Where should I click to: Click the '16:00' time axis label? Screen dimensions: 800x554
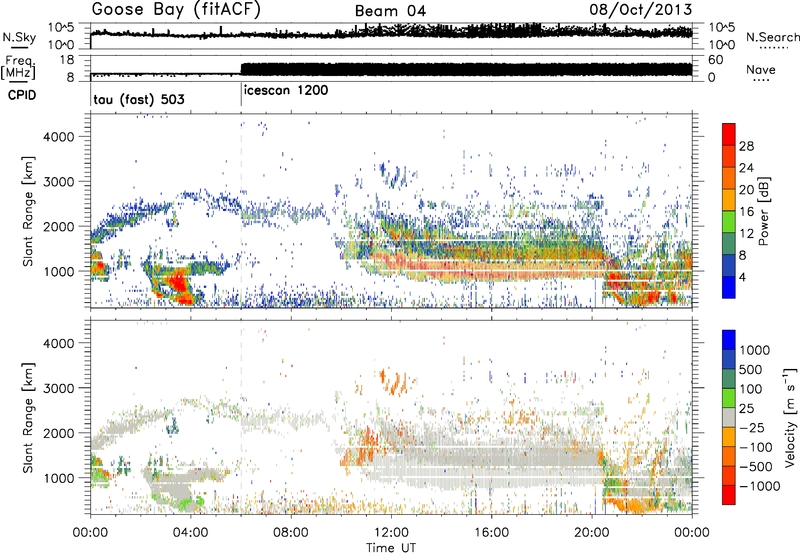[x=491, y=533]
